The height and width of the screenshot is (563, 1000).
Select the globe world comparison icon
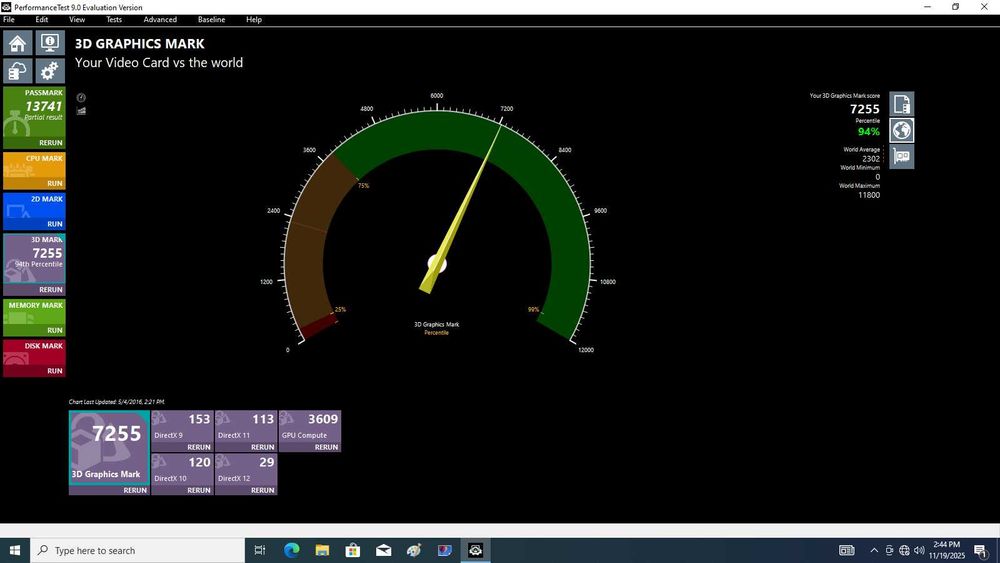pos(901,130)
